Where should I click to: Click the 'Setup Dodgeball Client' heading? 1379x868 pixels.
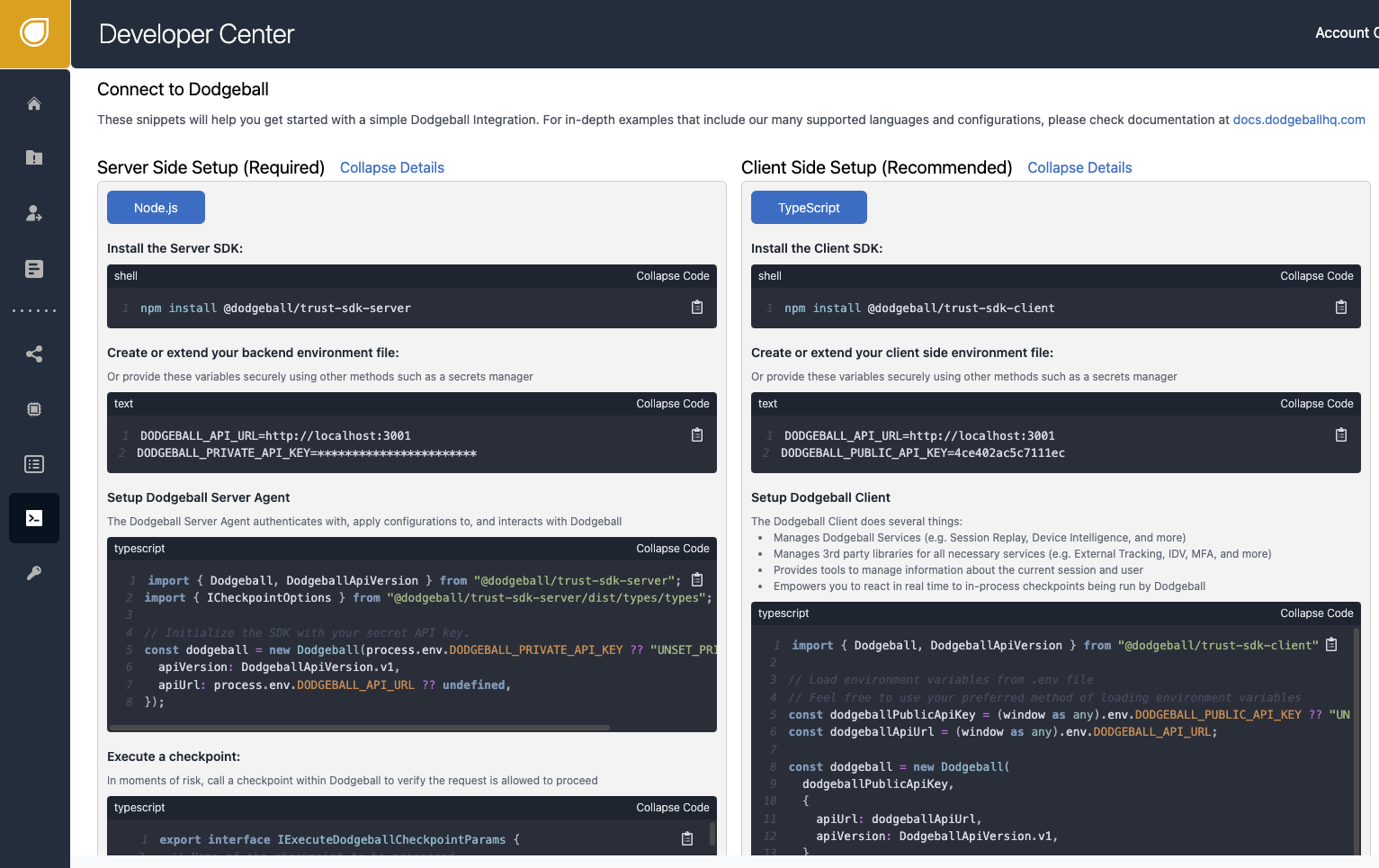pos(820,497)
